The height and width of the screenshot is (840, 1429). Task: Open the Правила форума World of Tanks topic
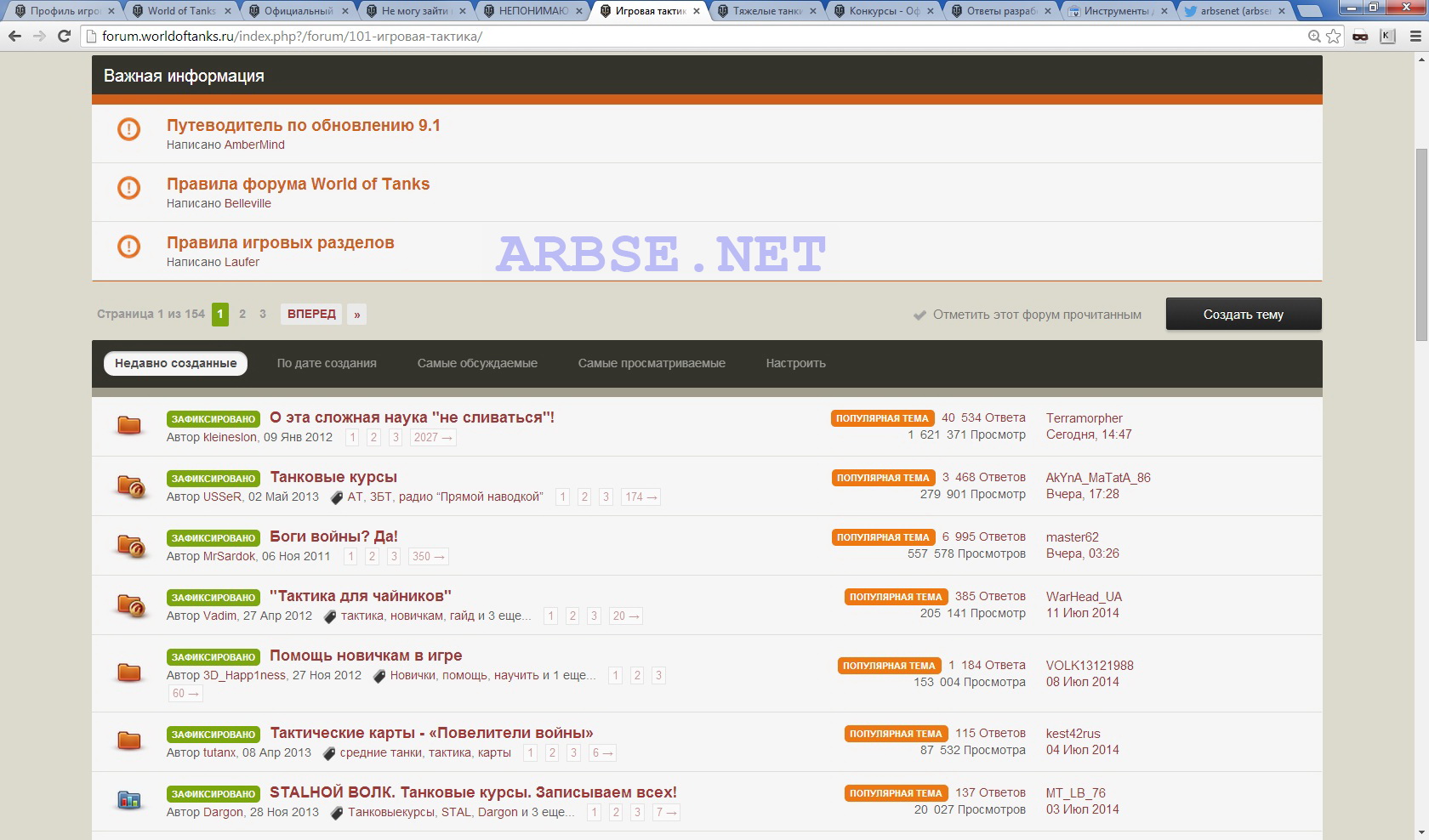click(x=298, y=184)
